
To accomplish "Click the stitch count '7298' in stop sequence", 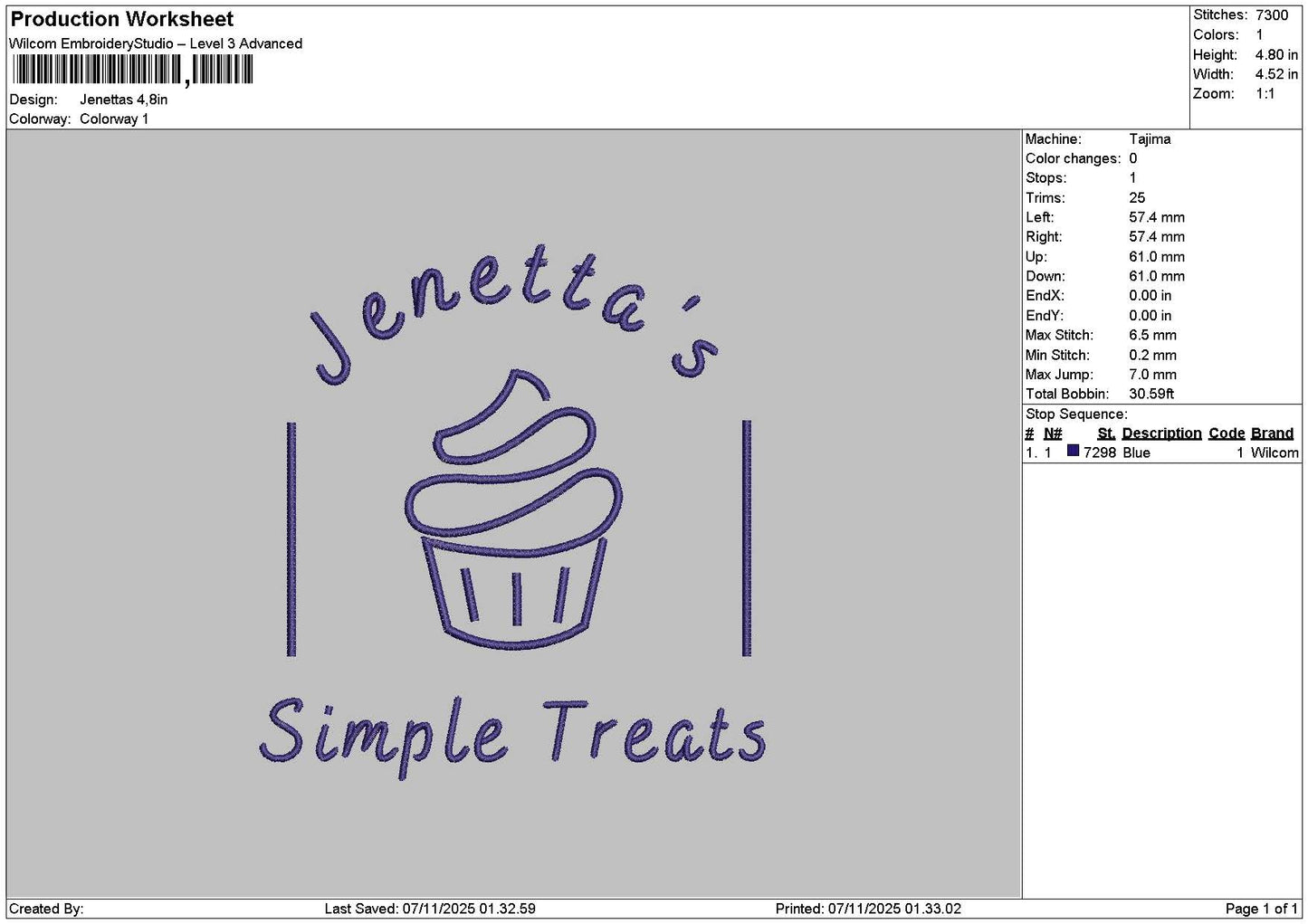I will pyautogui.click(x=1100, y=452).
